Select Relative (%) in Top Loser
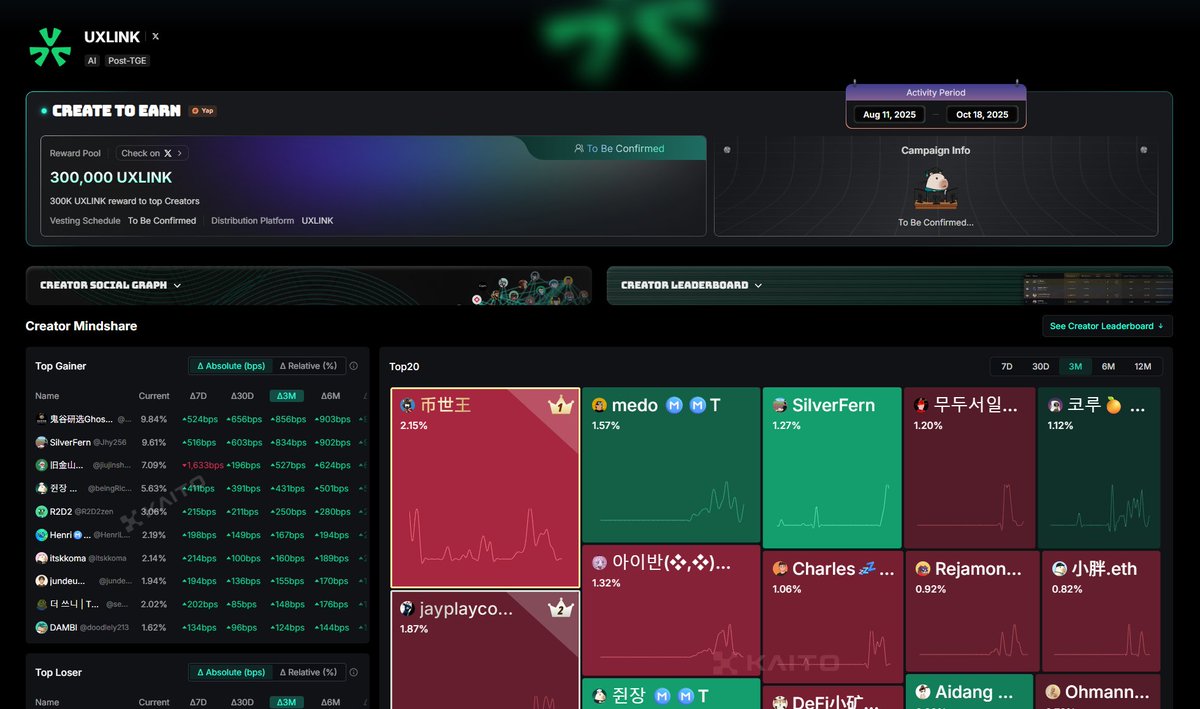This screenshot has height=709, width=1200. 308,672
